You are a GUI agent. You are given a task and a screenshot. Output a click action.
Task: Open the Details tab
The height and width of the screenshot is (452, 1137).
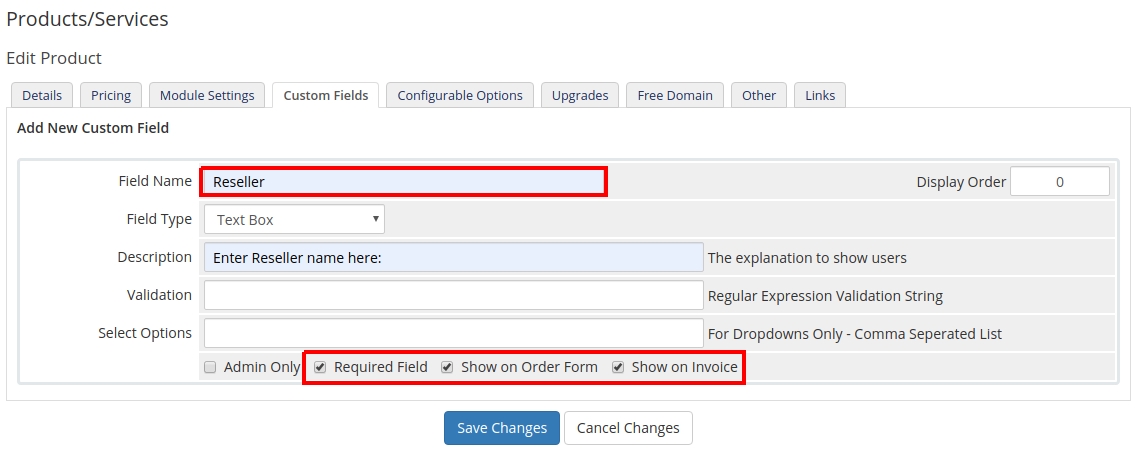[42, 95]
